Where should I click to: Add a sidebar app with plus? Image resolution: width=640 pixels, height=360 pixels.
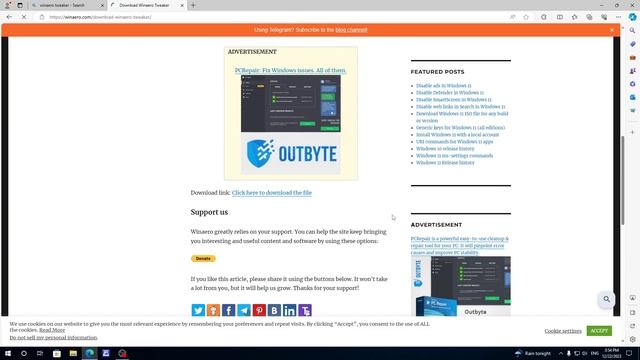point(633,132)
